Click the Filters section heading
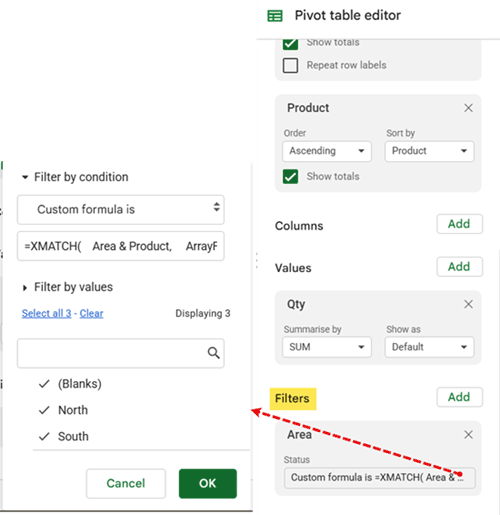The height and width of the screenshot is (515, 500). click(292, 398)
